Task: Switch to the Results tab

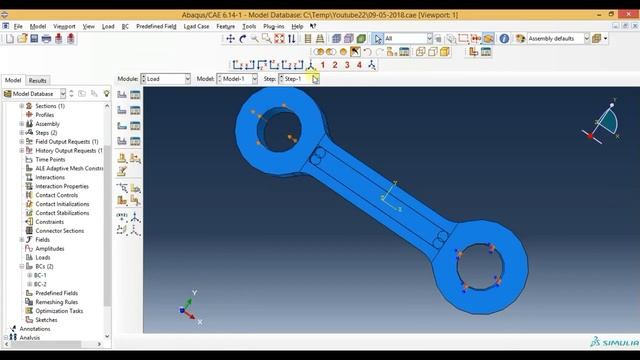Action: click(x=38, y=80)
